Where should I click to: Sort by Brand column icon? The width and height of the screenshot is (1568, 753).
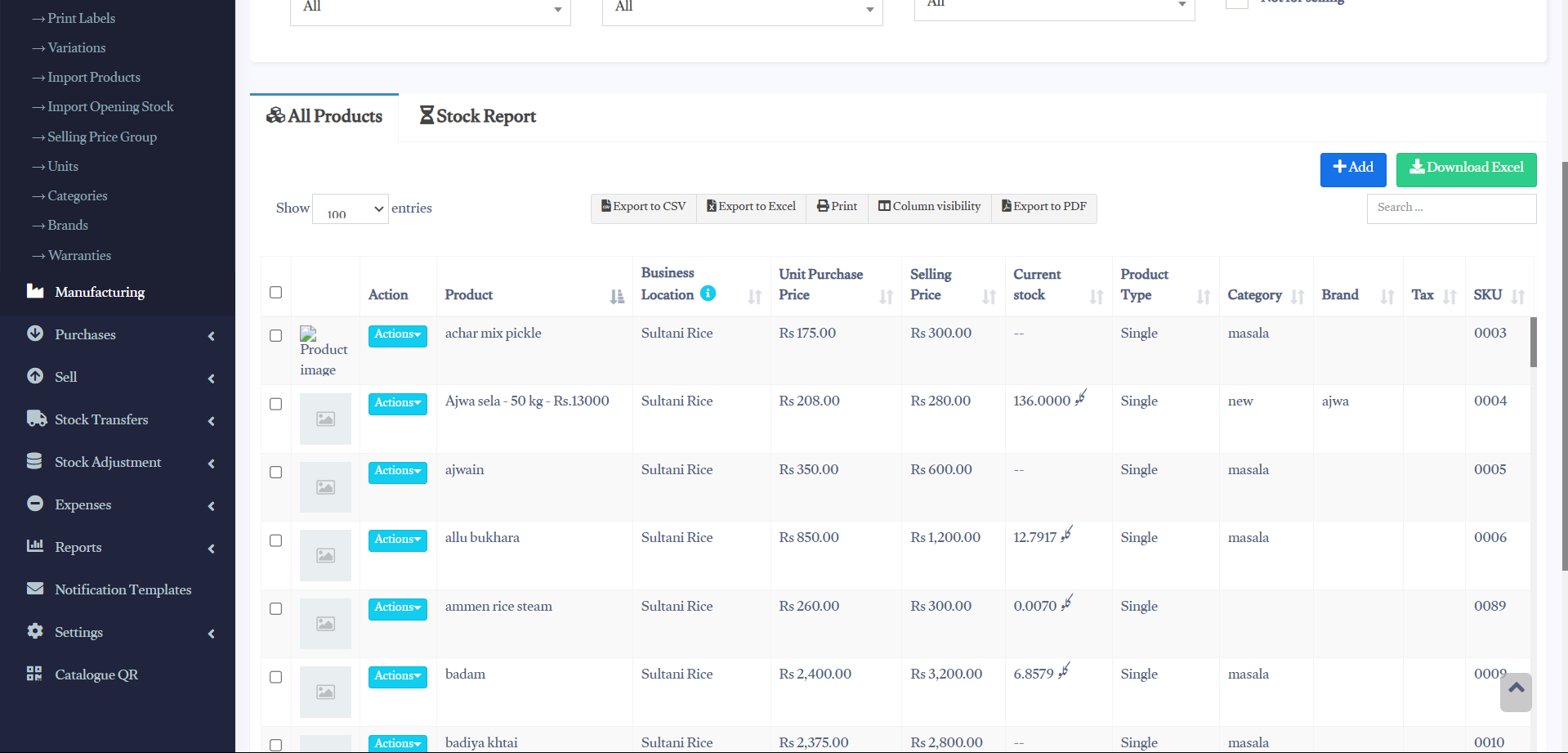[x=1387, y=297]
